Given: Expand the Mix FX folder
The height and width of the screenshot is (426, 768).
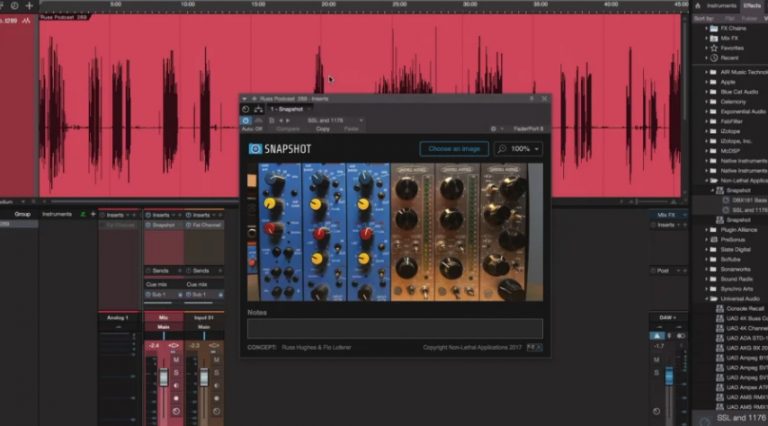Looking at the screenshot, I should pos(707,38).
